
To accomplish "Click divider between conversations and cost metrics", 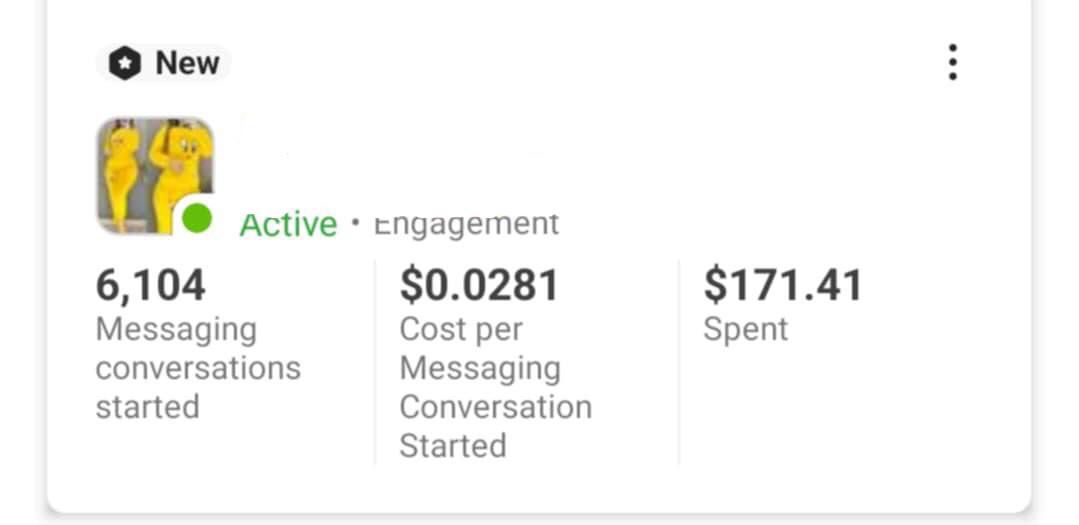I will point(375,362).
